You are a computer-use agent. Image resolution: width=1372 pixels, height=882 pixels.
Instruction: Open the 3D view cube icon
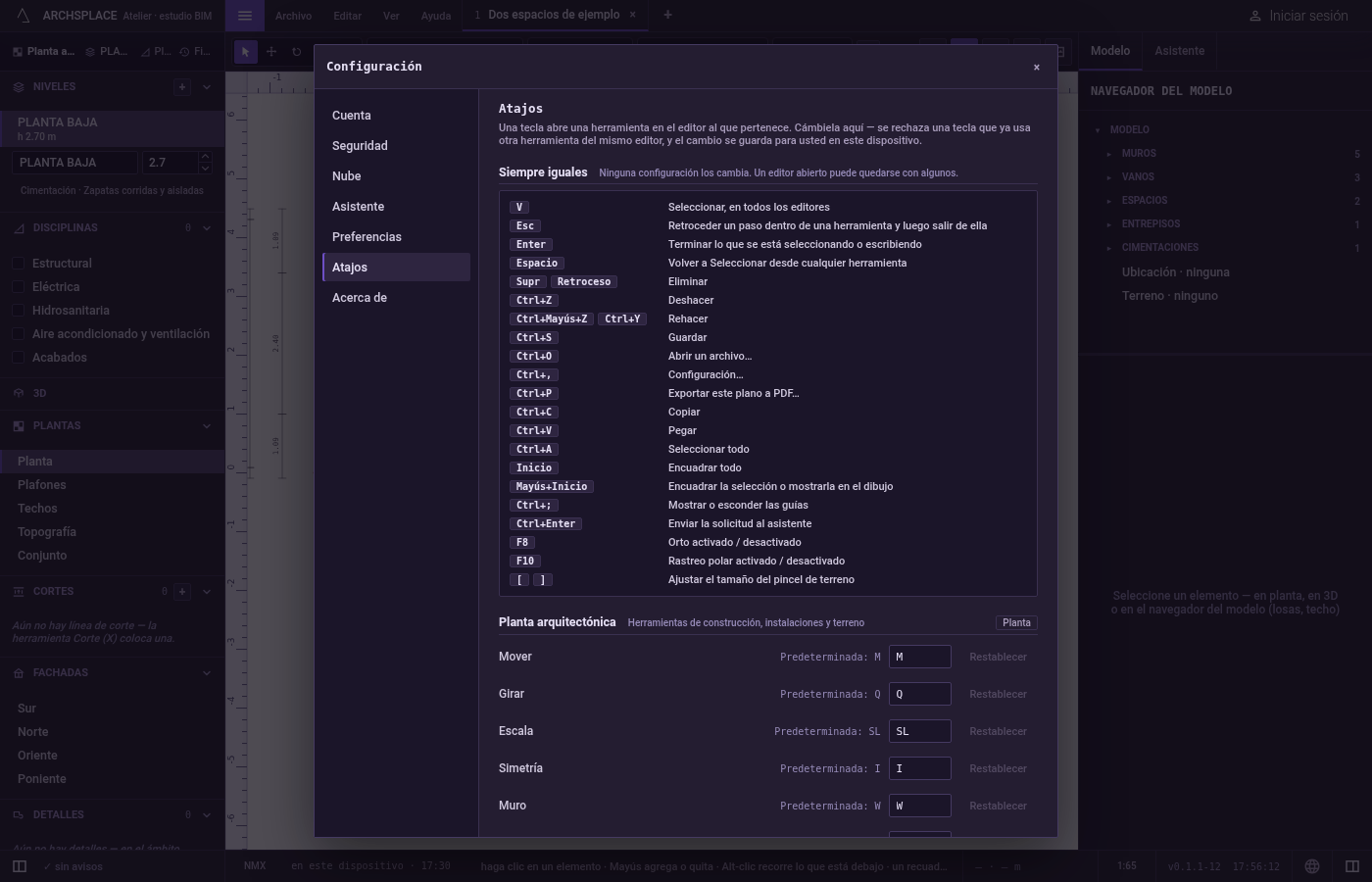pyautogui.click(x=19, y=393)
